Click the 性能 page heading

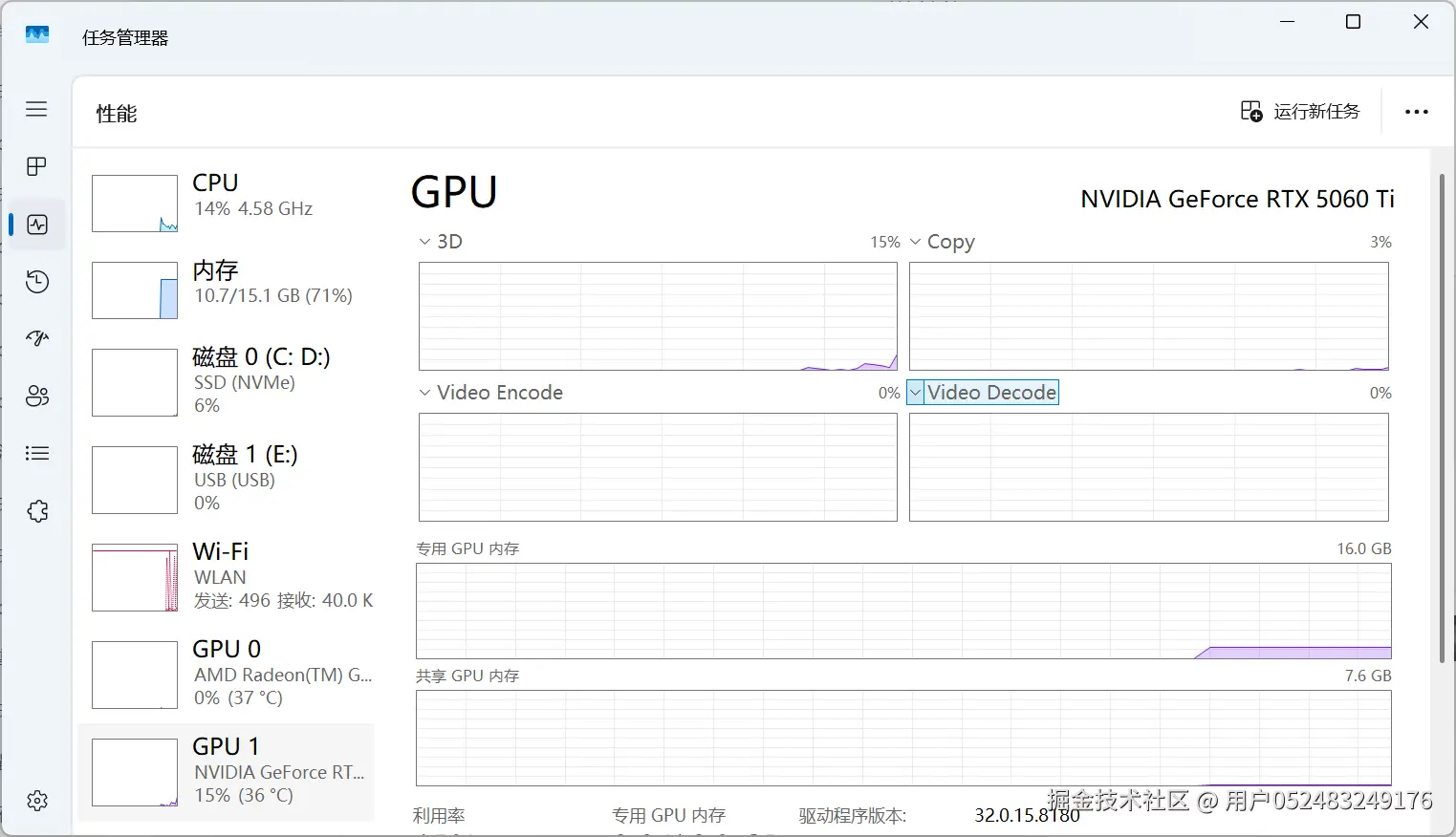[117, 114]
